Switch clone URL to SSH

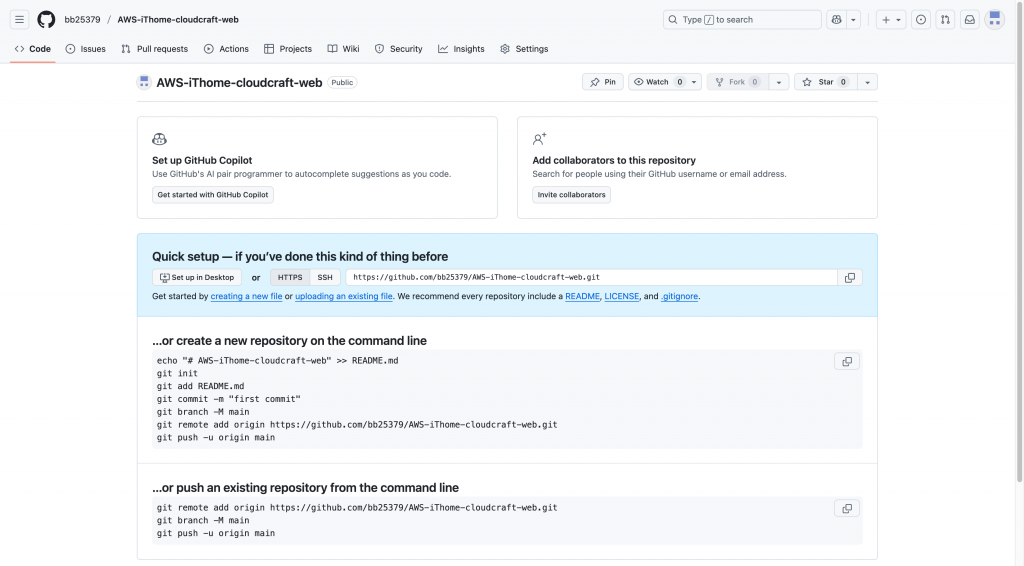pyautogui.click(x=325, y=278)
